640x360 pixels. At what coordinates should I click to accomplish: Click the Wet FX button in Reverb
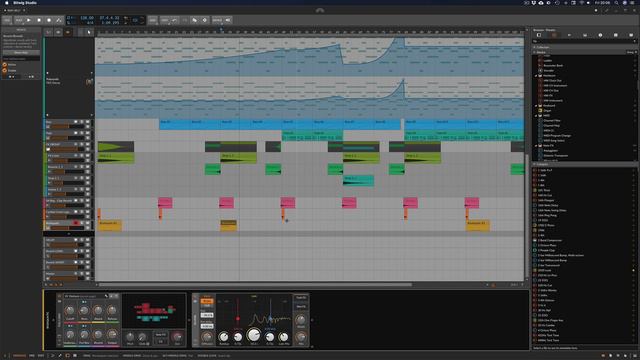click(x=301, y=307)
